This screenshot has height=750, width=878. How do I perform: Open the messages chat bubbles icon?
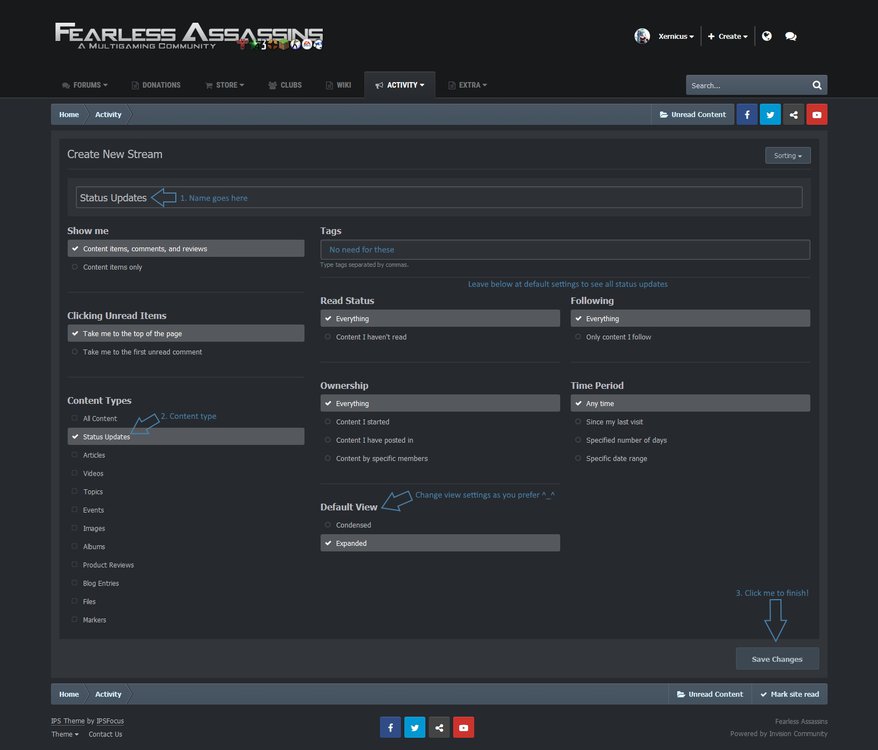pos(791,36)
